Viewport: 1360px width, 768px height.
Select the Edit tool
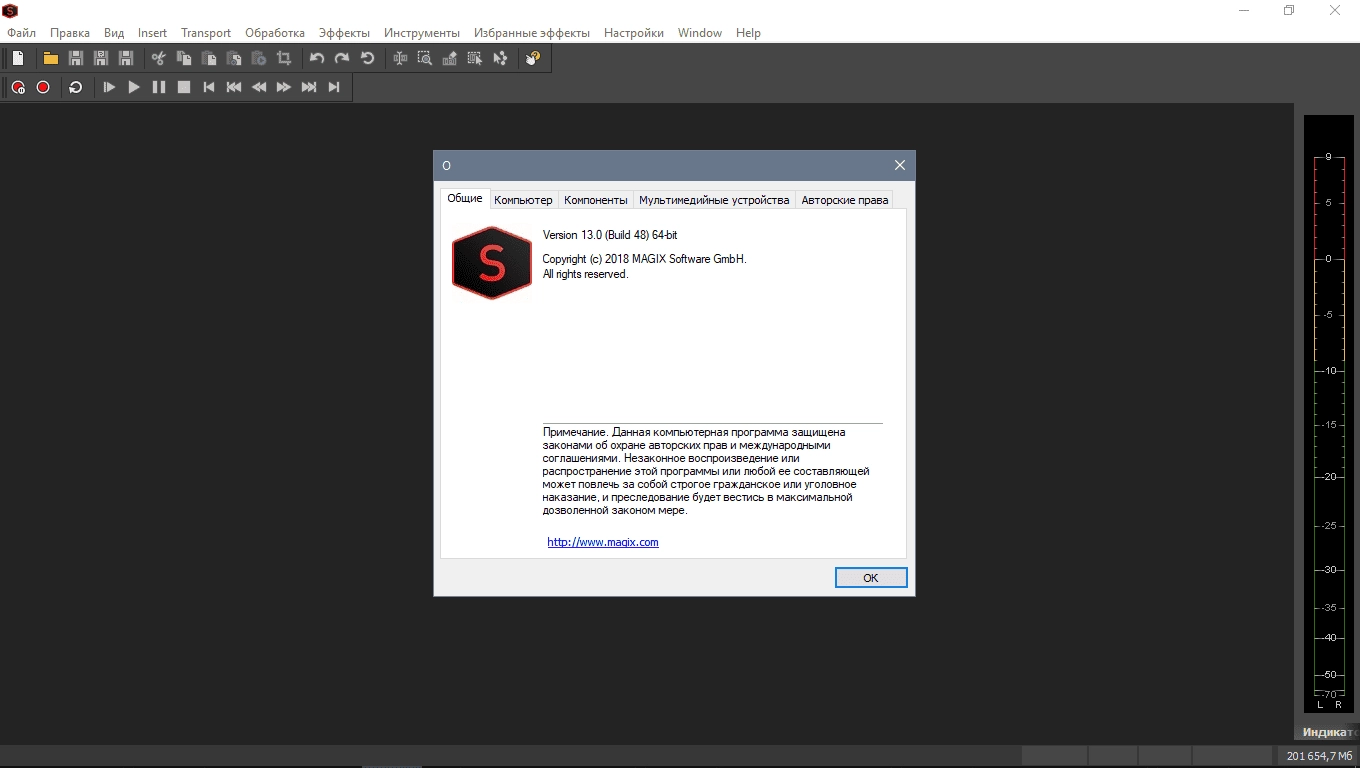tap(400, 58)
